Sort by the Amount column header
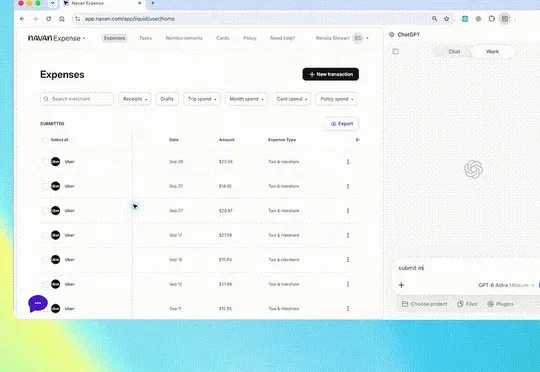 227,140
